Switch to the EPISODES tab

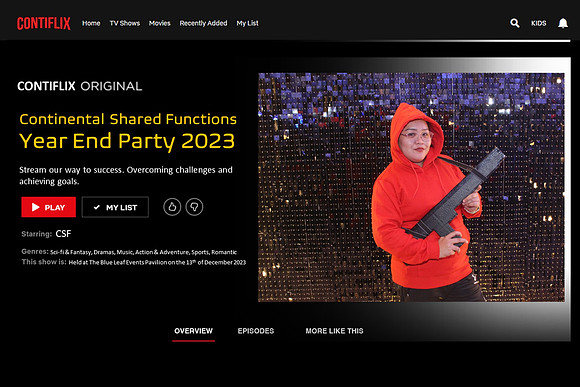pos(256,331)
